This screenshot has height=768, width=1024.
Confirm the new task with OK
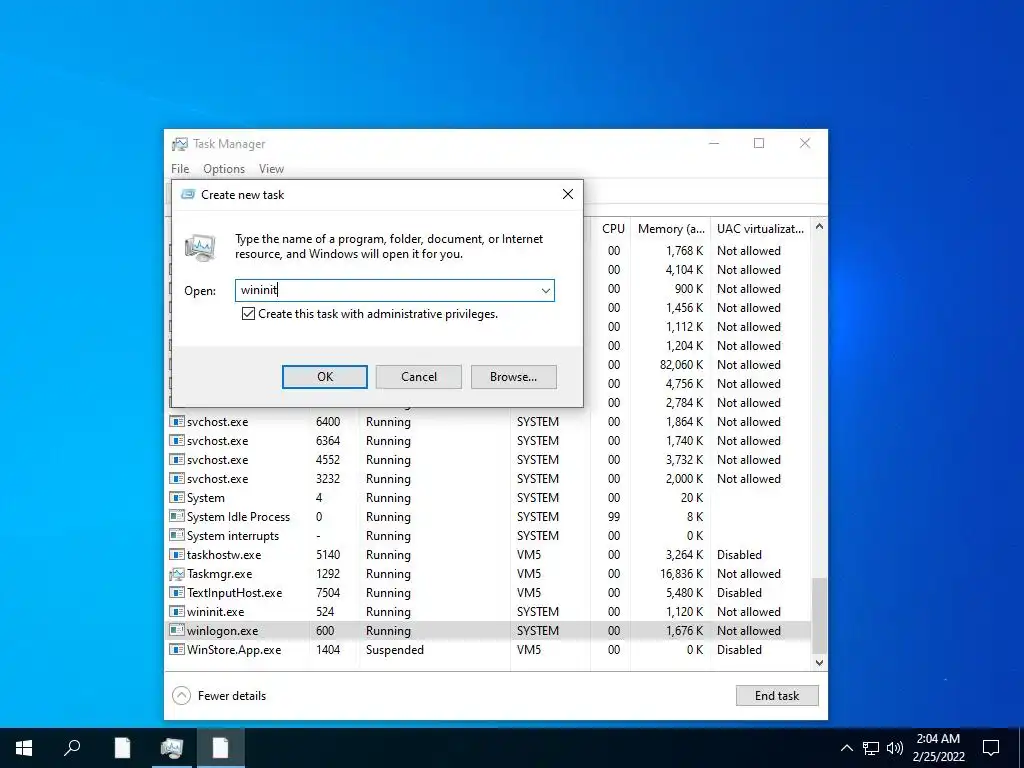point(325,377)
